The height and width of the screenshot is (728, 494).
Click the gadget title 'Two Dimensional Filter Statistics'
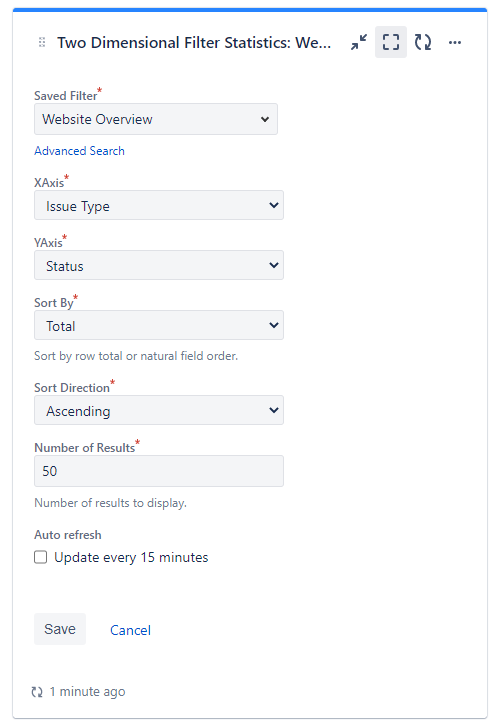[194, 43]
